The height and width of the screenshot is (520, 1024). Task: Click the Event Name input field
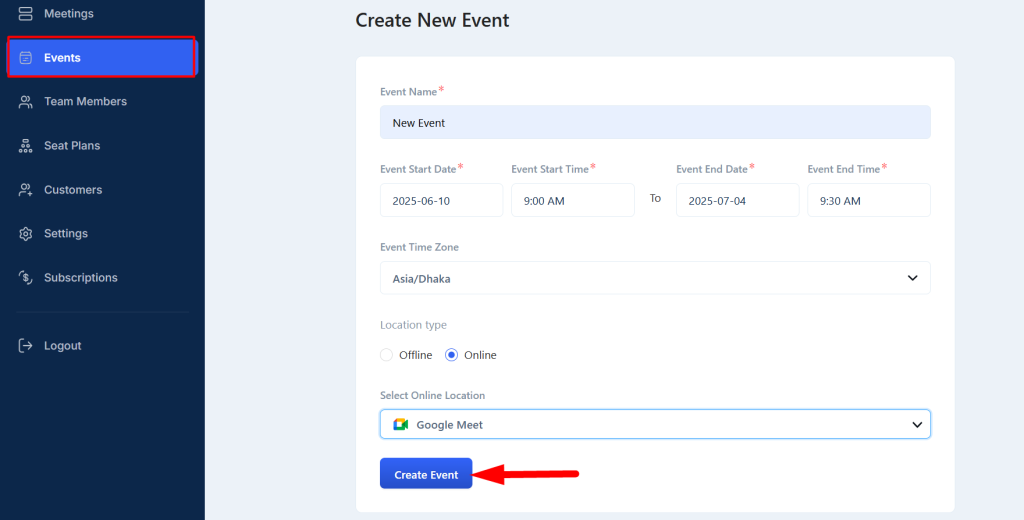655,122
